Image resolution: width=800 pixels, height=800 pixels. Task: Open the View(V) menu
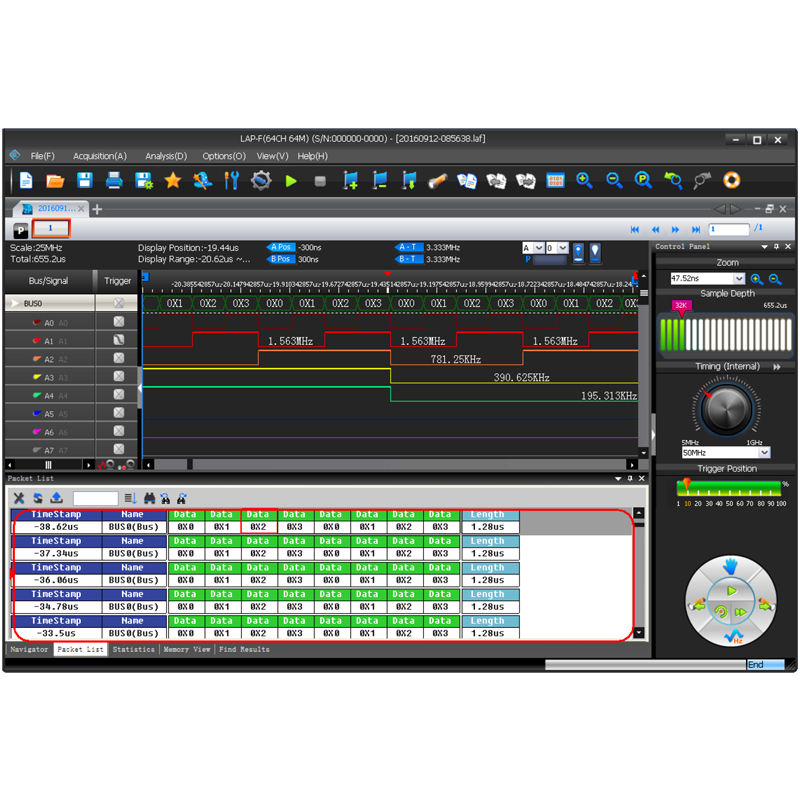click(272, 156)
